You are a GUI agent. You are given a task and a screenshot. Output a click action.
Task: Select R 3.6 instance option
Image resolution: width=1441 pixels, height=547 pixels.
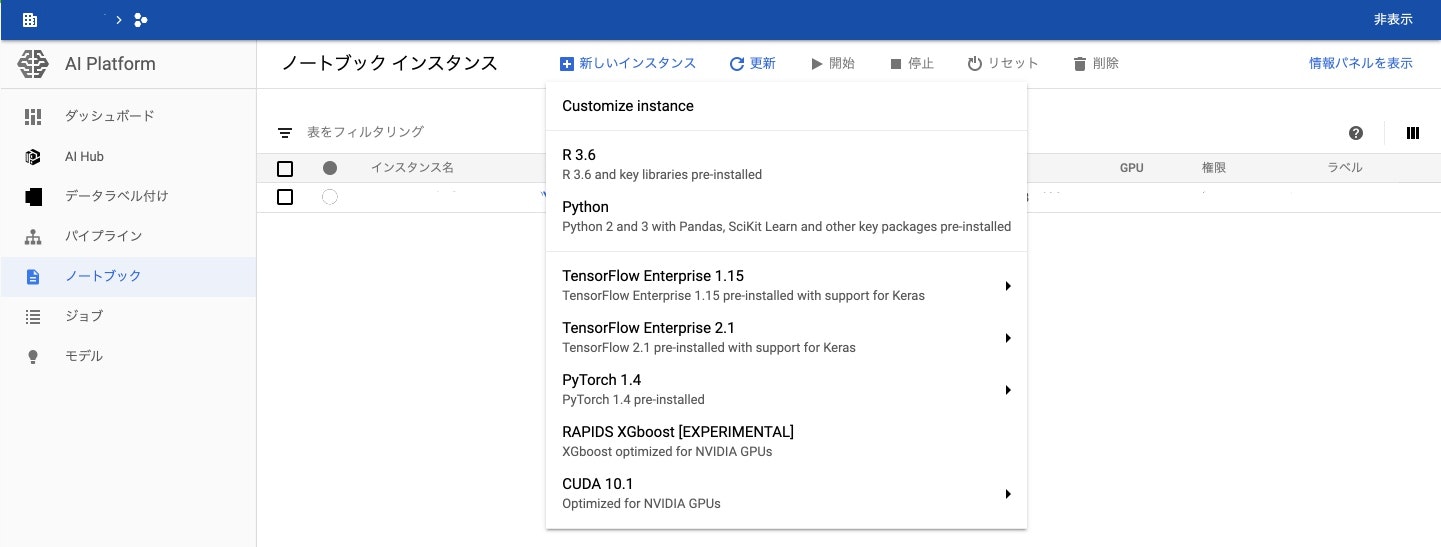tap(786, 164)
